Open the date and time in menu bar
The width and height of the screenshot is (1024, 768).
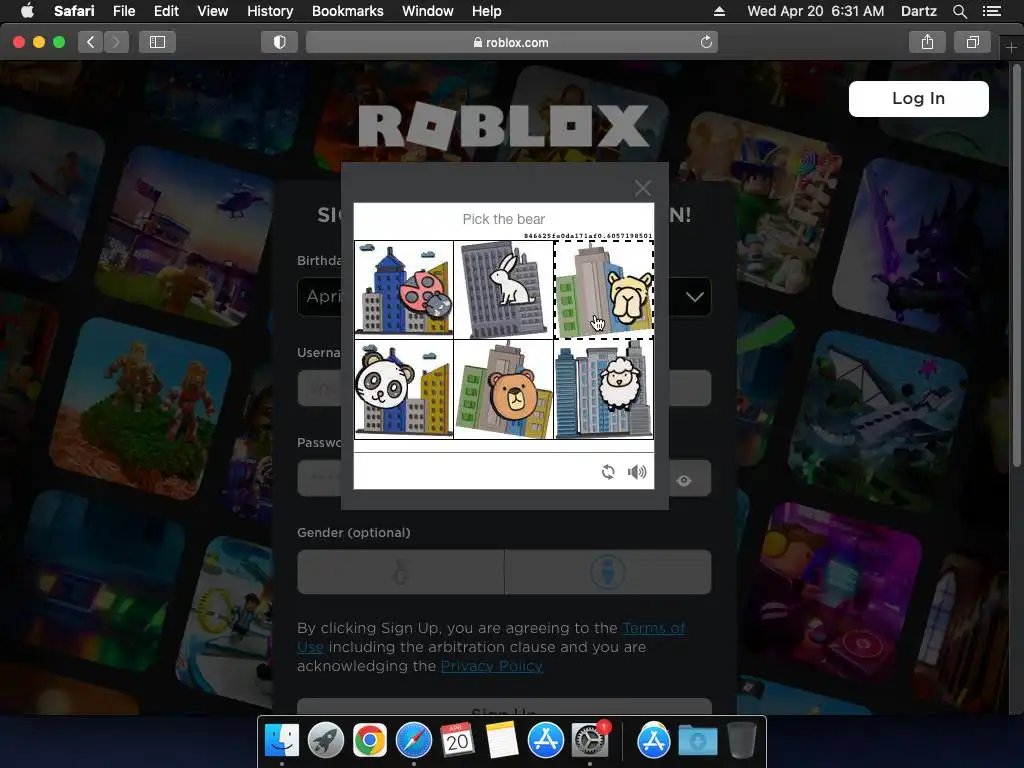[x=816, y=11]
